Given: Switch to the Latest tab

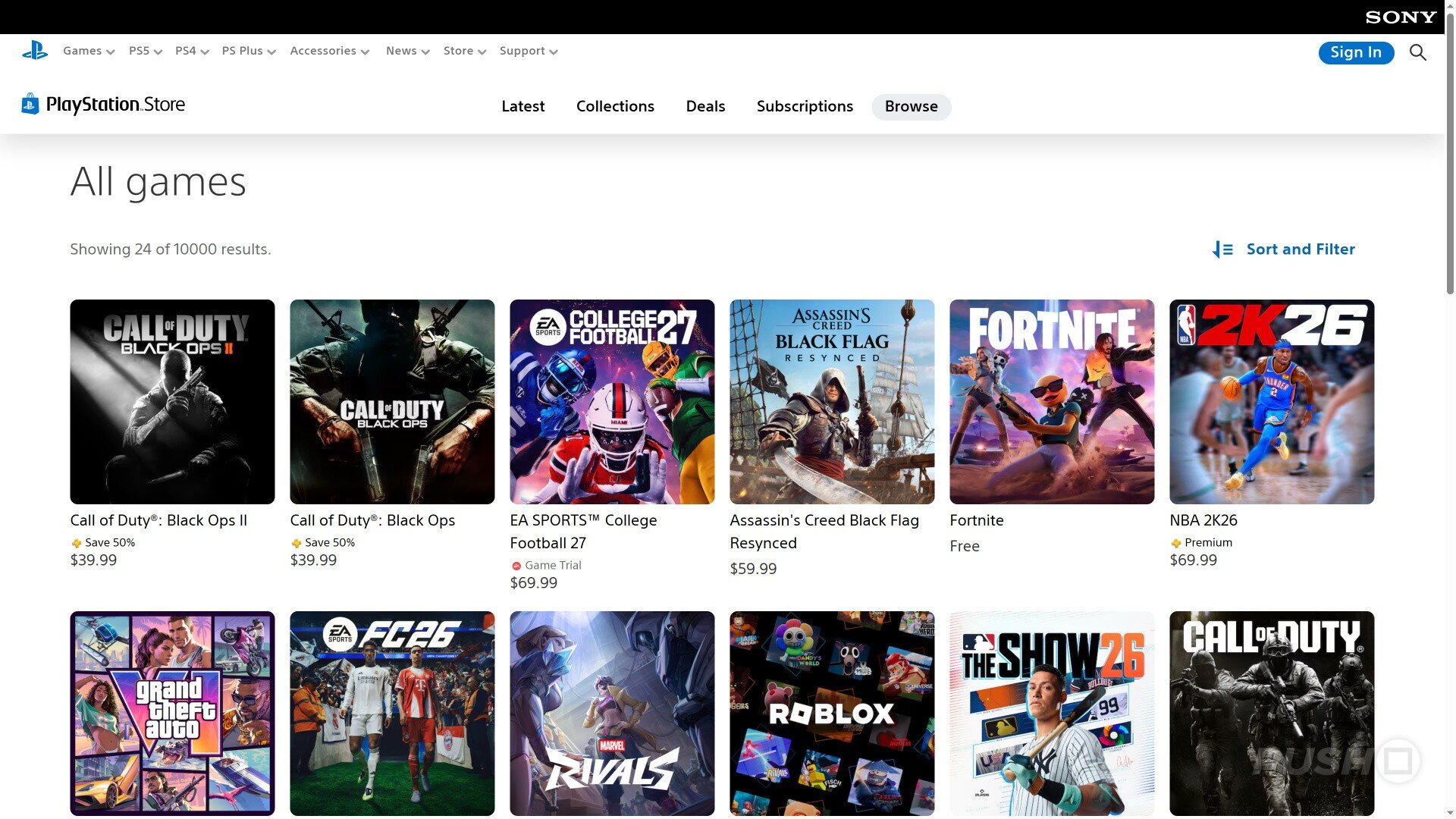Looking at the screenshot, I should point(523,107).
